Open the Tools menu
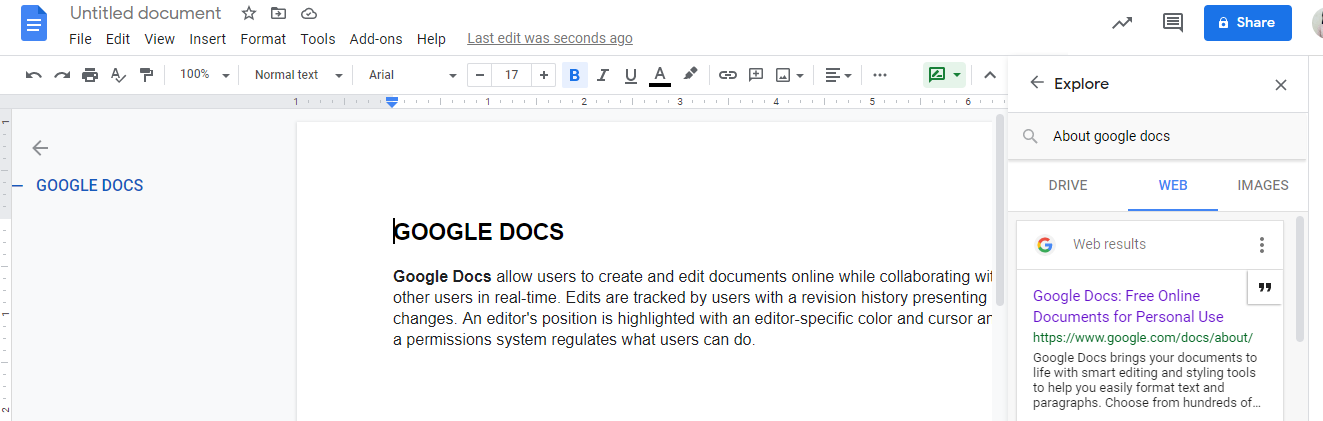1323x421 pixels. (318, 39)
